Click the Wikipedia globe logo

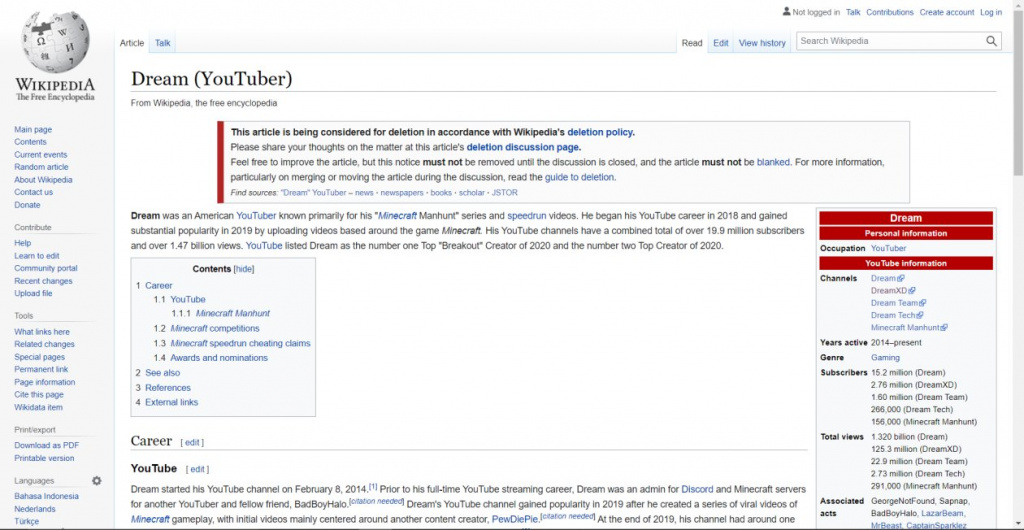55,41
